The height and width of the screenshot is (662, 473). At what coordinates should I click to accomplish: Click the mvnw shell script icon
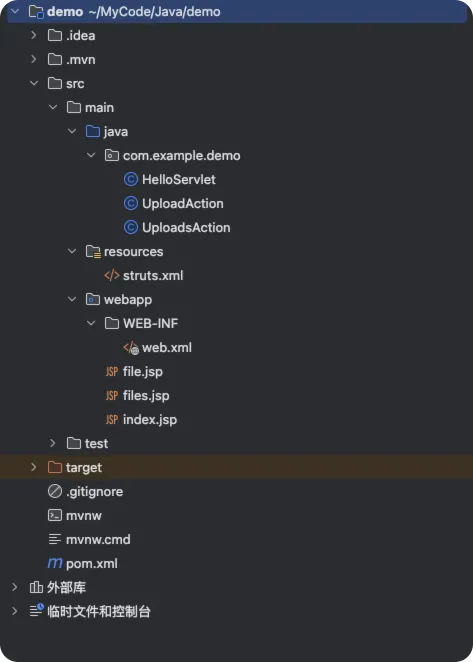click(x=55, y=515)
